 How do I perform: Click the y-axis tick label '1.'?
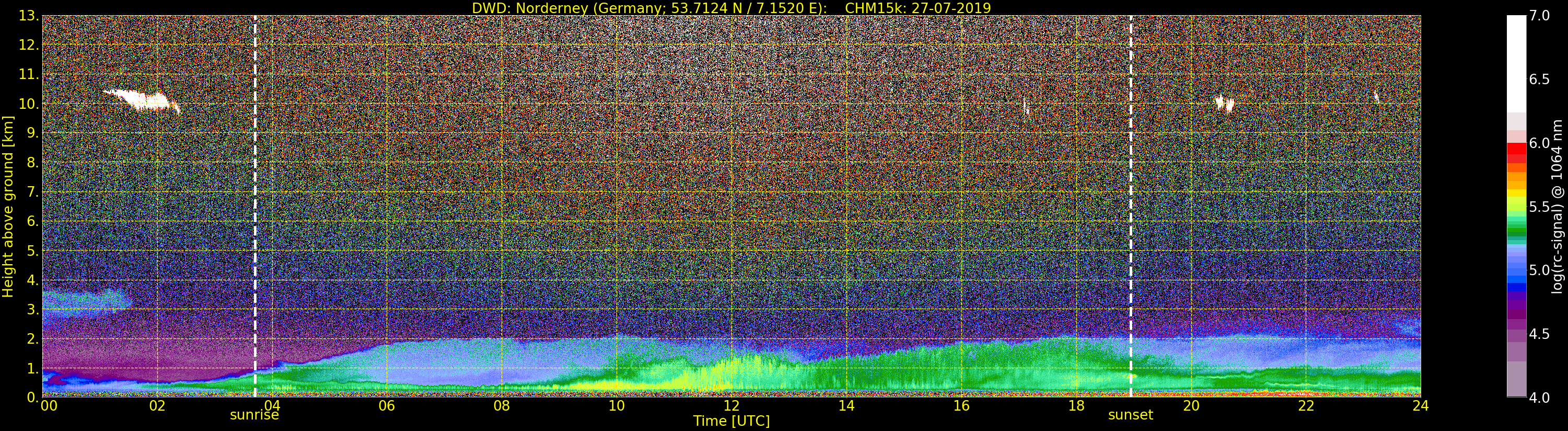click(x=33, y=368)
